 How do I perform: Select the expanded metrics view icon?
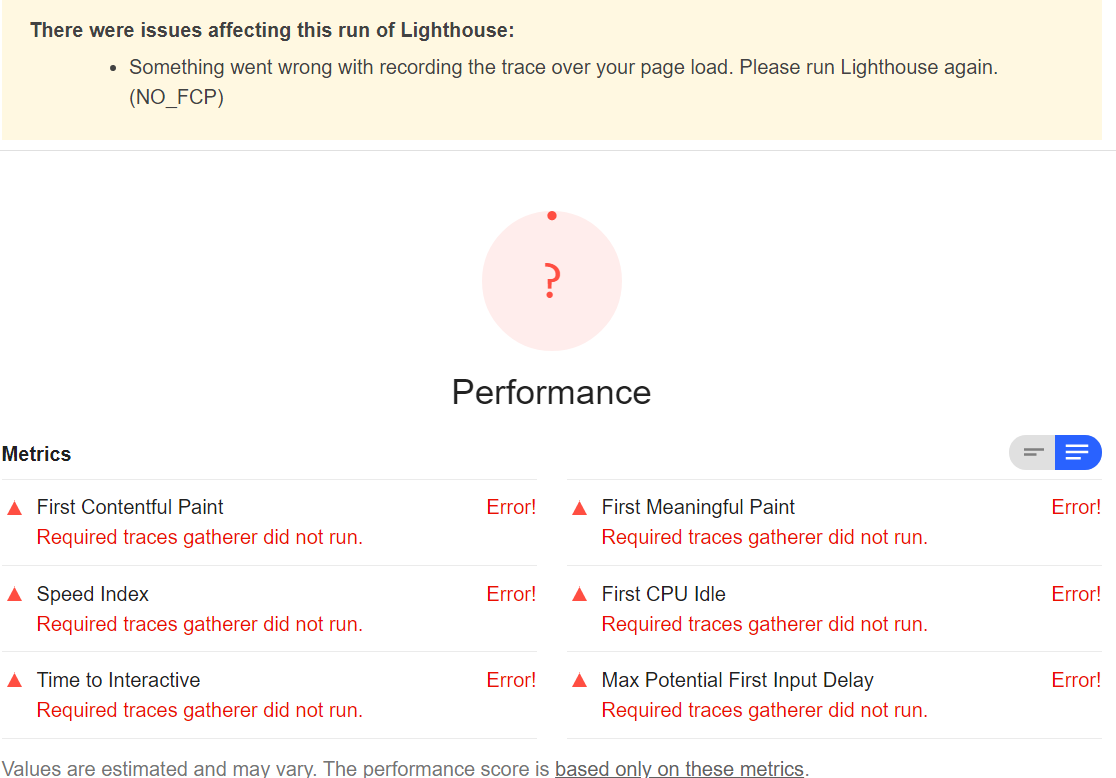pos(1078,452)
